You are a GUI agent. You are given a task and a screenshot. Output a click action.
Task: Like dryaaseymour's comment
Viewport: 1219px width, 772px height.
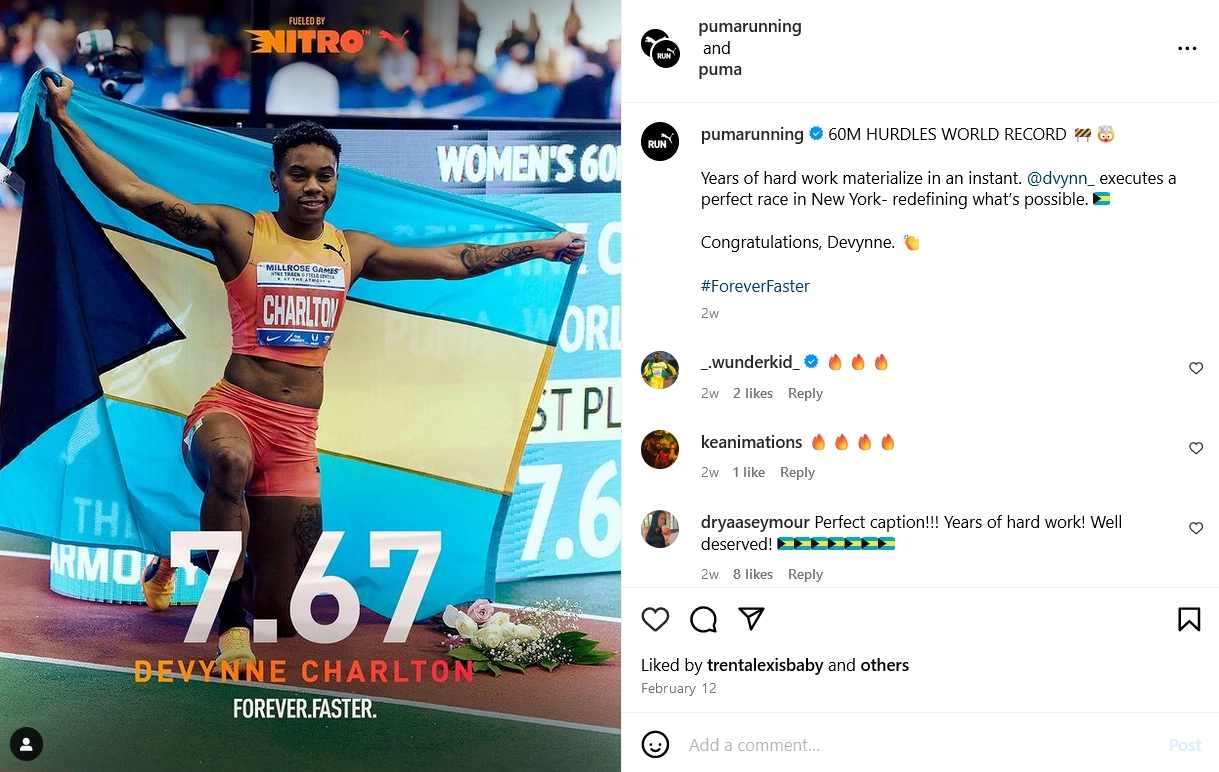1196,528
